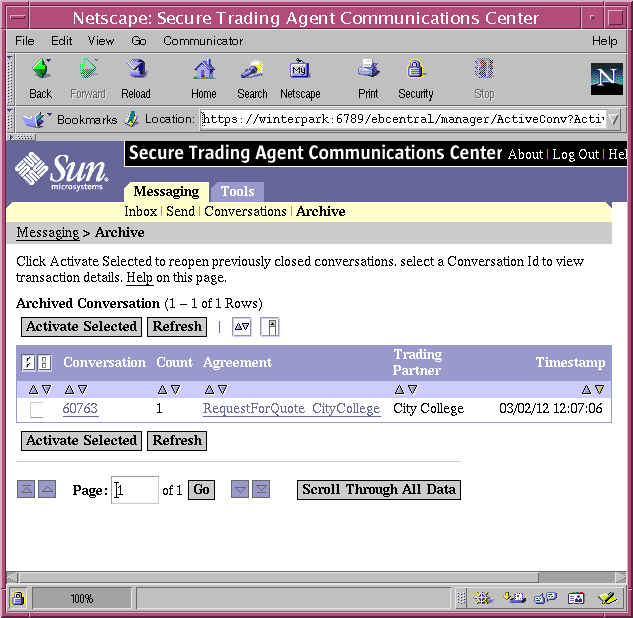Click the Forward navigation icon

pos(88,69)
